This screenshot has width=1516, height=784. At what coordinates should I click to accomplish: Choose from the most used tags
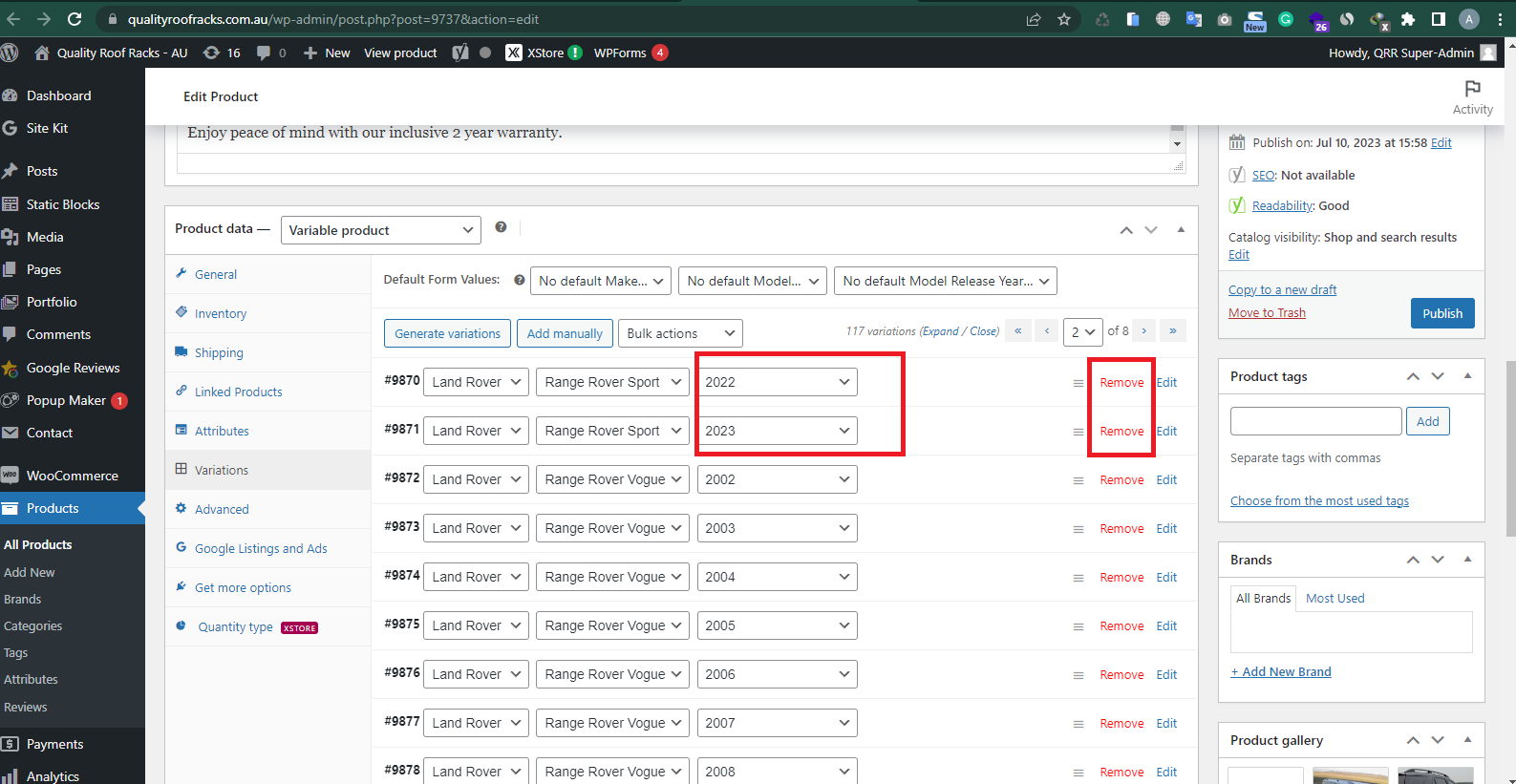(1319, 500)
